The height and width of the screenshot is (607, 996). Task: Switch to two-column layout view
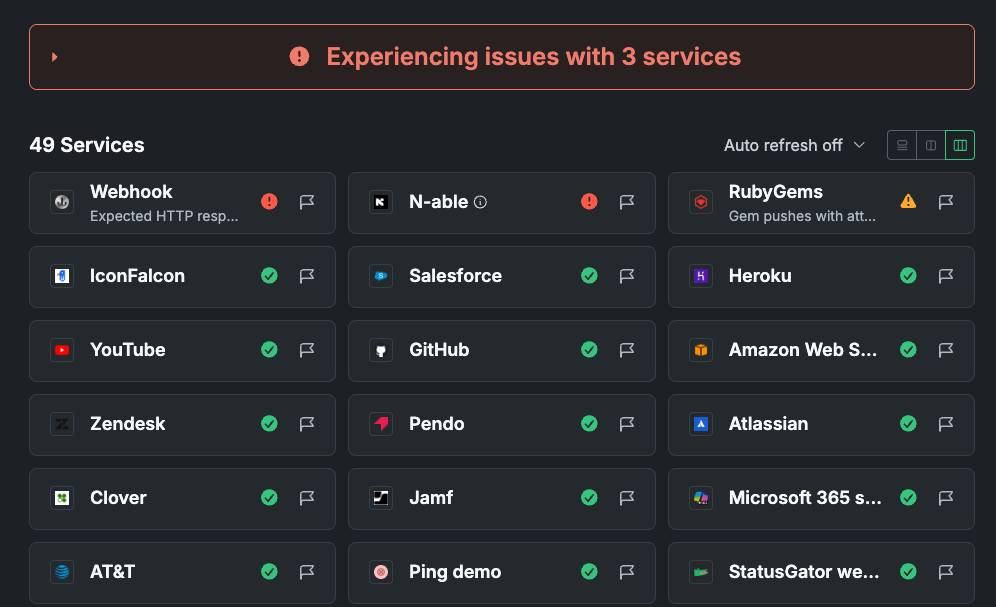(931, 145)
